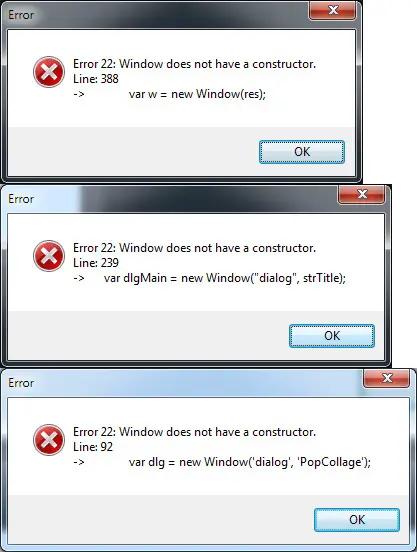Click the 'Line: 388' text
This screenshot has height=552, width=417.
96,79
